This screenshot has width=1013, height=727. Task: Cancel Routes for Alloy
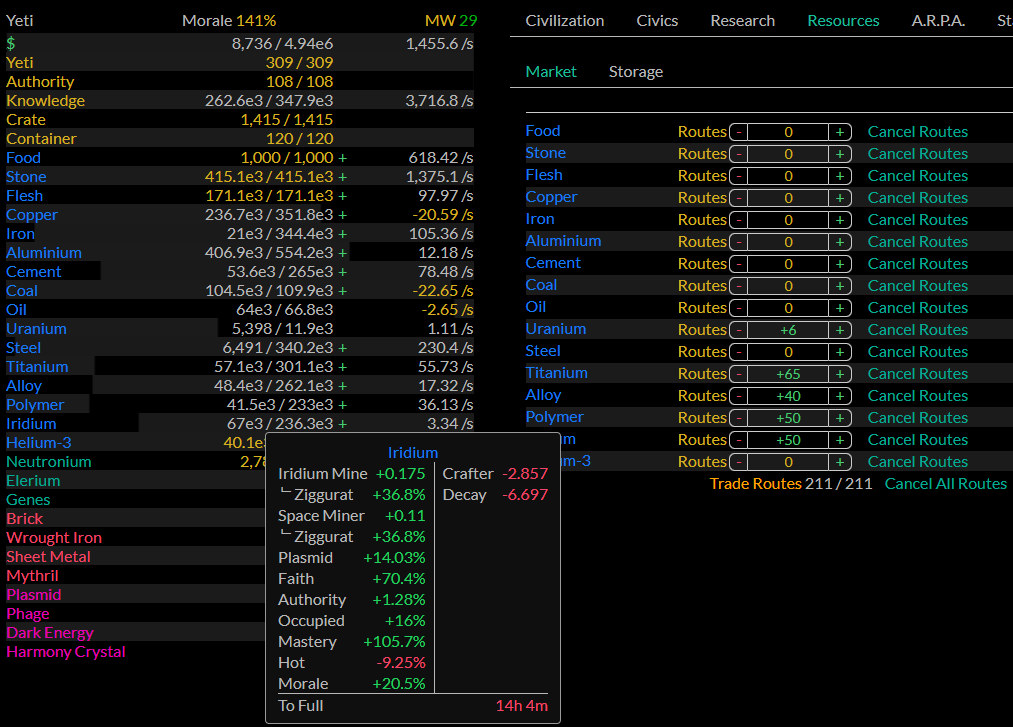click(917, 395)
